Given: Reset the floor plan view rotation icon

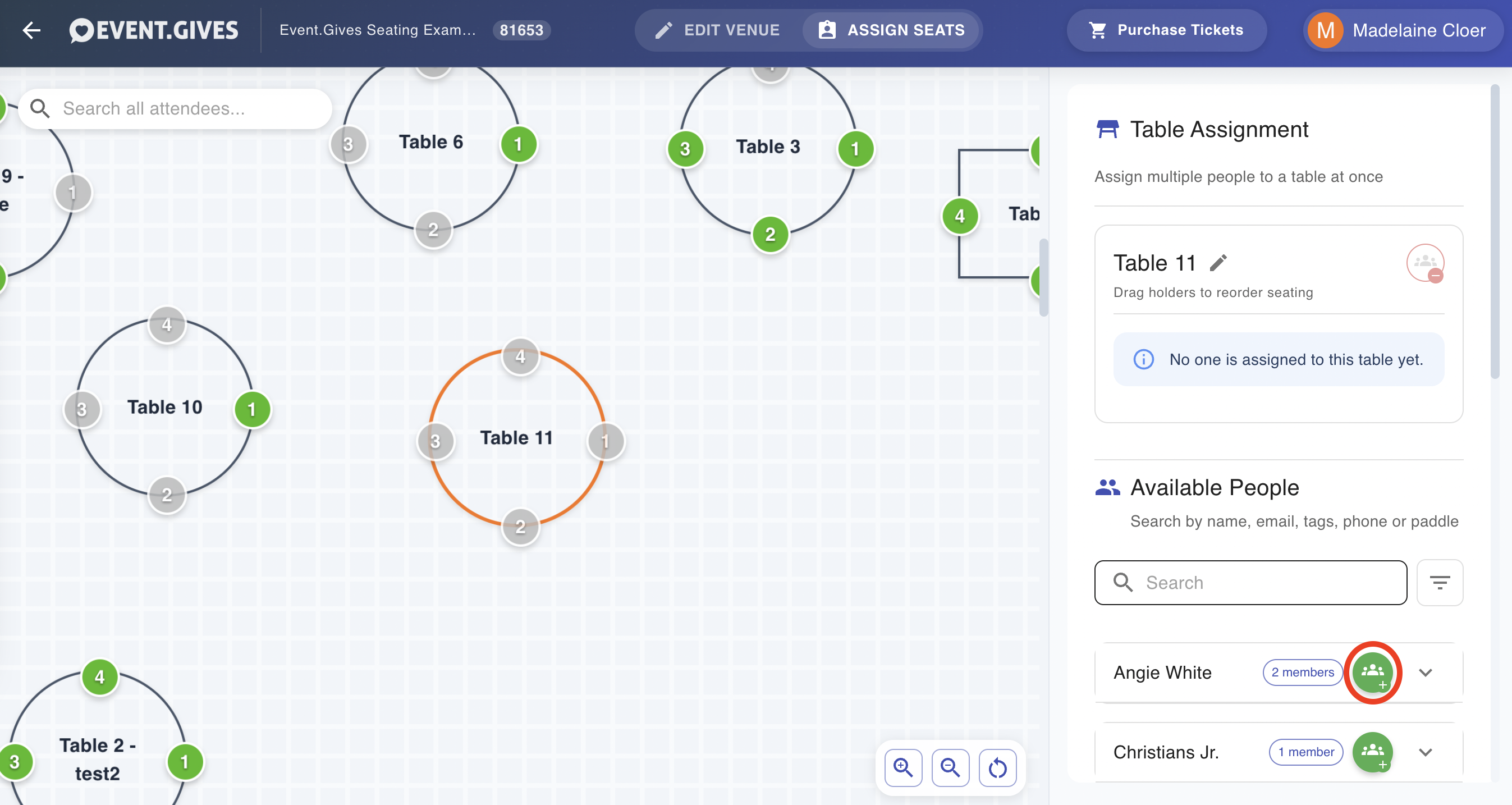Looking at the screenshot, I should point(997,767).
